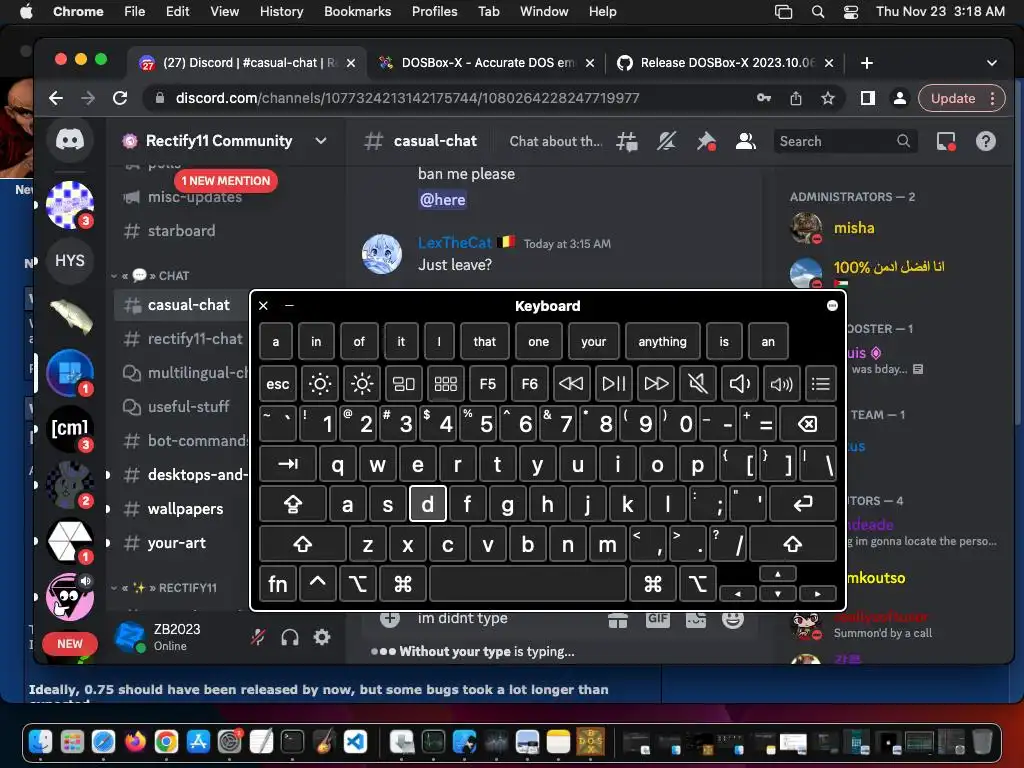
Task: Click the volume down key
Action: 739,383
